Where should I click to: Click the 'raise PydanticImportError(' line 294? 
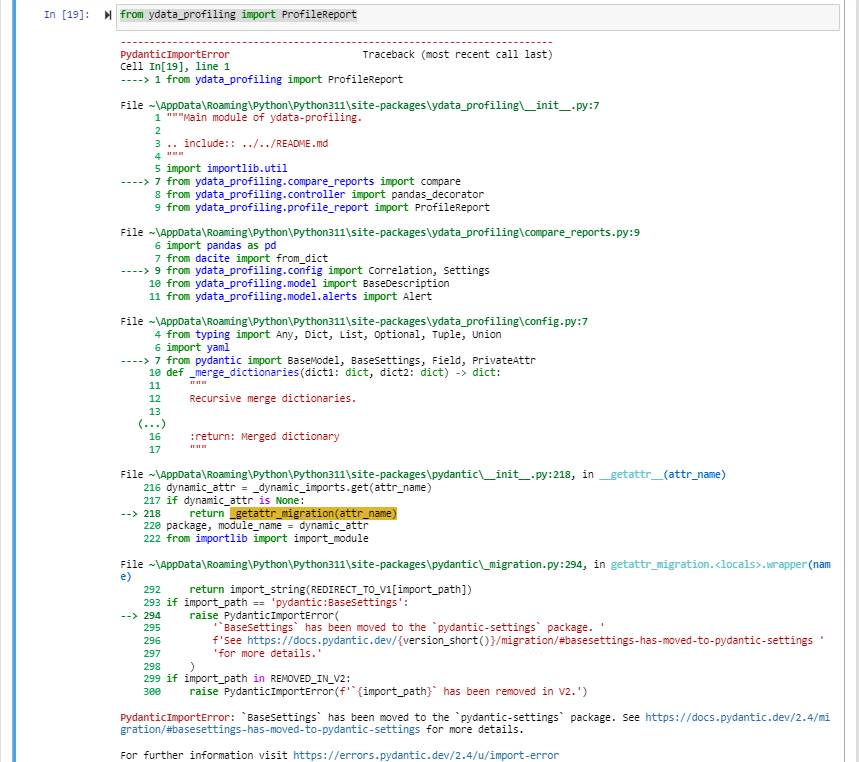265,616
